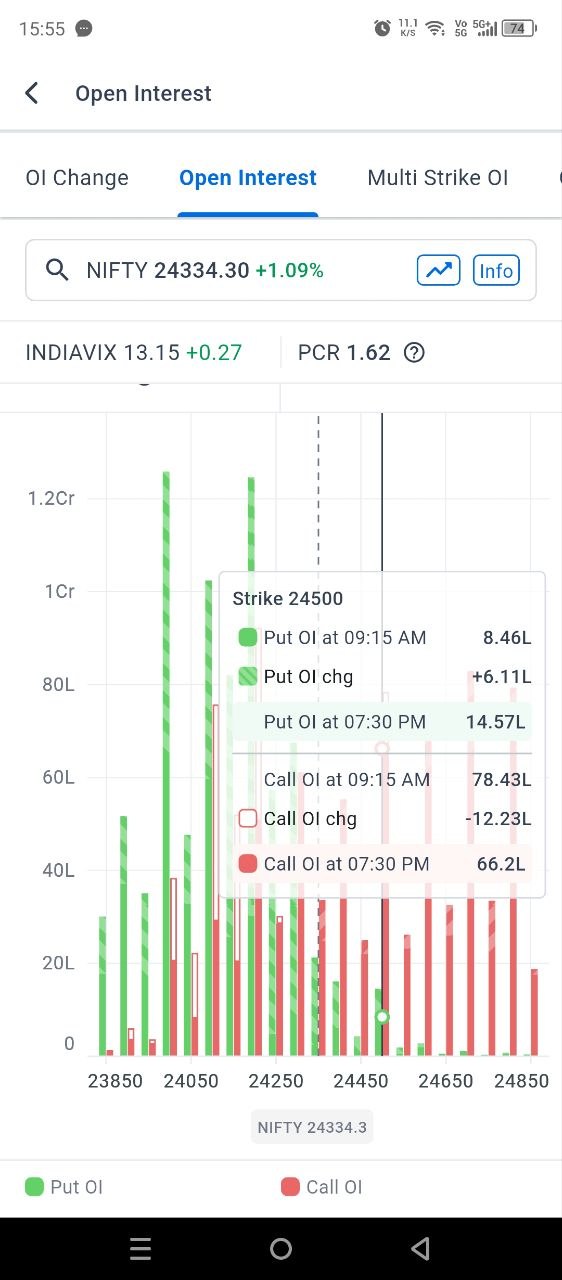Tap the search magnifier icon
The width and height of the screenshot is (562, 1280).
(x=58, y=270)
